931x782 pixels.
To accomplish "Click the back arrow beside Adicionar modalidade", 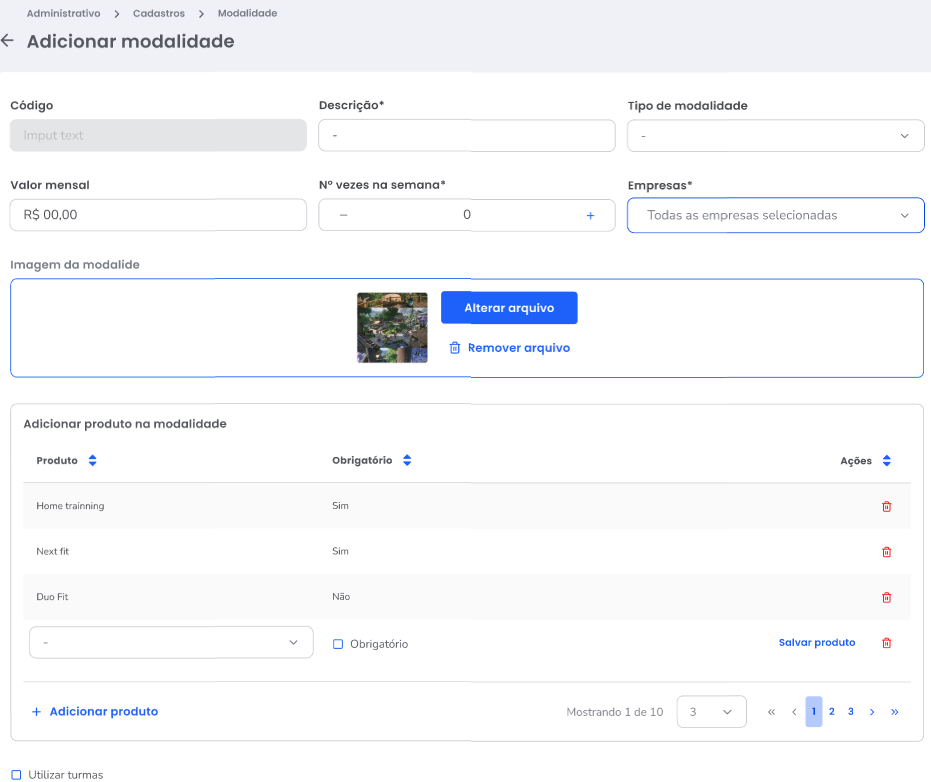I will point(8,41).
